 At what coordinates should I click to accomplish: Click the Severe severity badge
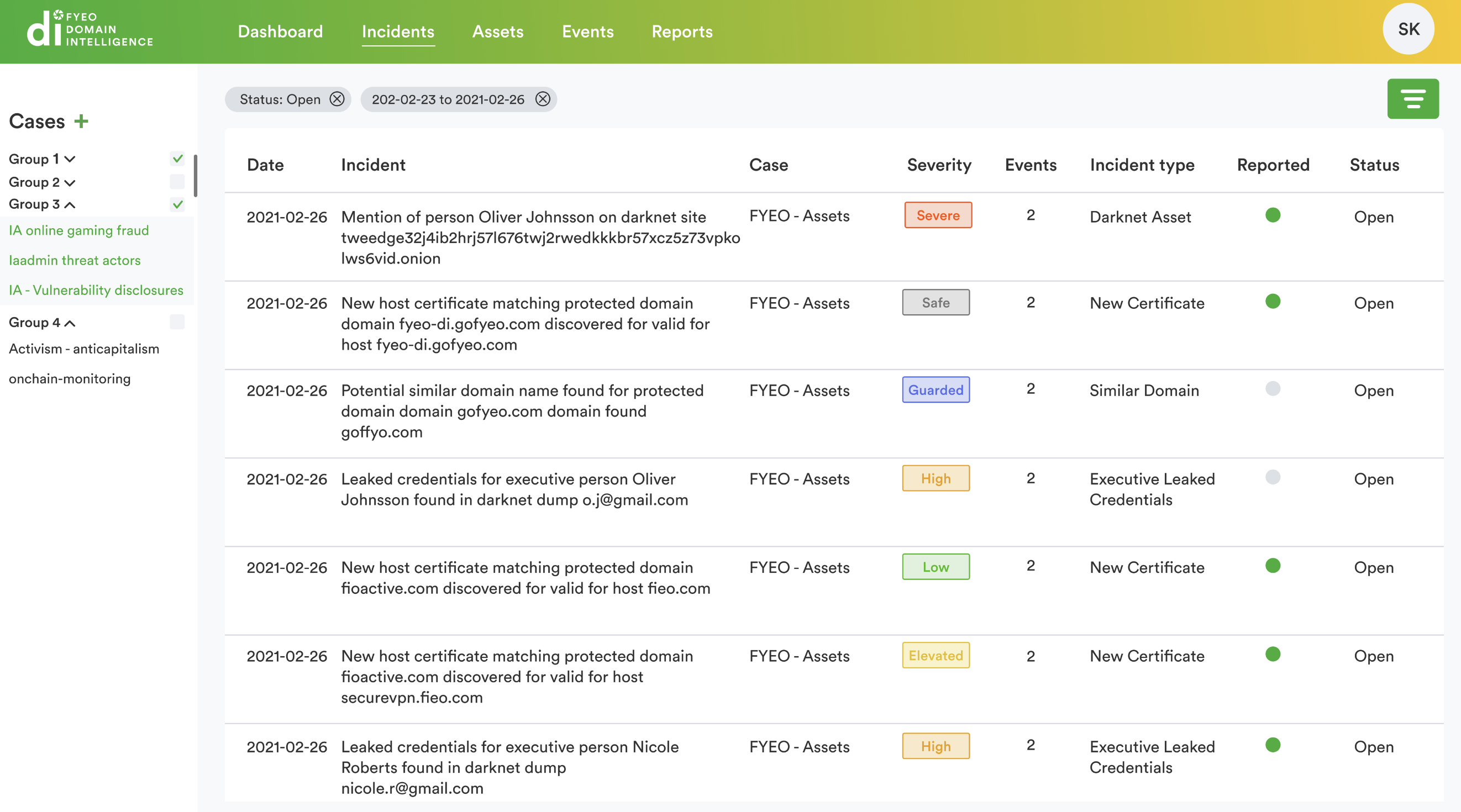click(x=938, y=215)
